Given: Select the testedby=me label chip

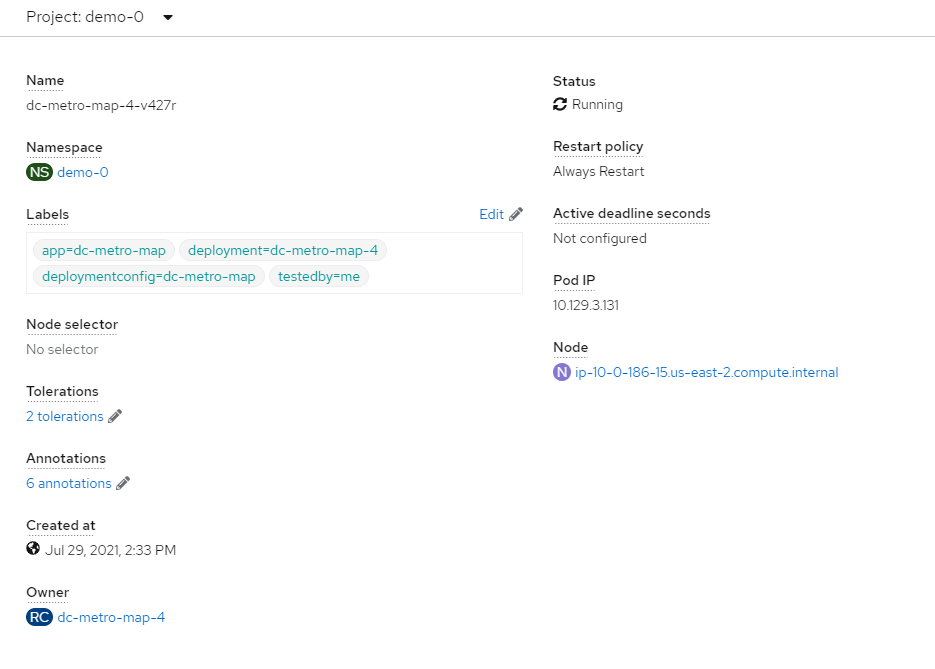Looking at the screenshot, I should 319,276.
